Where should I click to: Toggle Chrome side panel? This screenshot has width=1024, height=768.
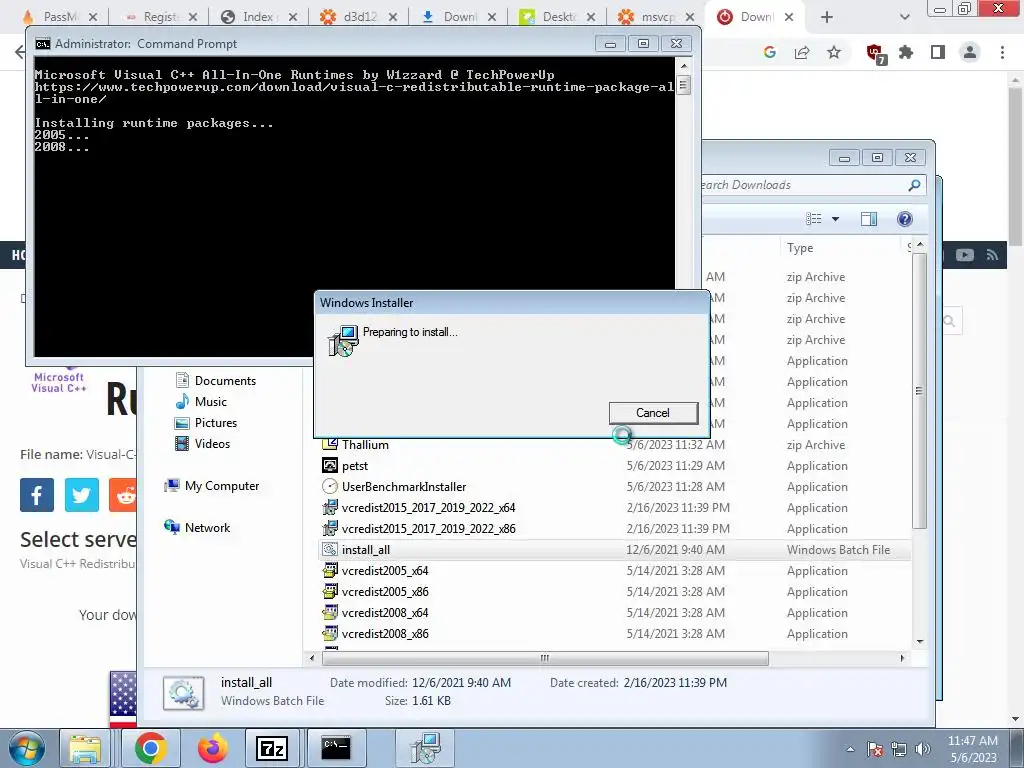938,52
